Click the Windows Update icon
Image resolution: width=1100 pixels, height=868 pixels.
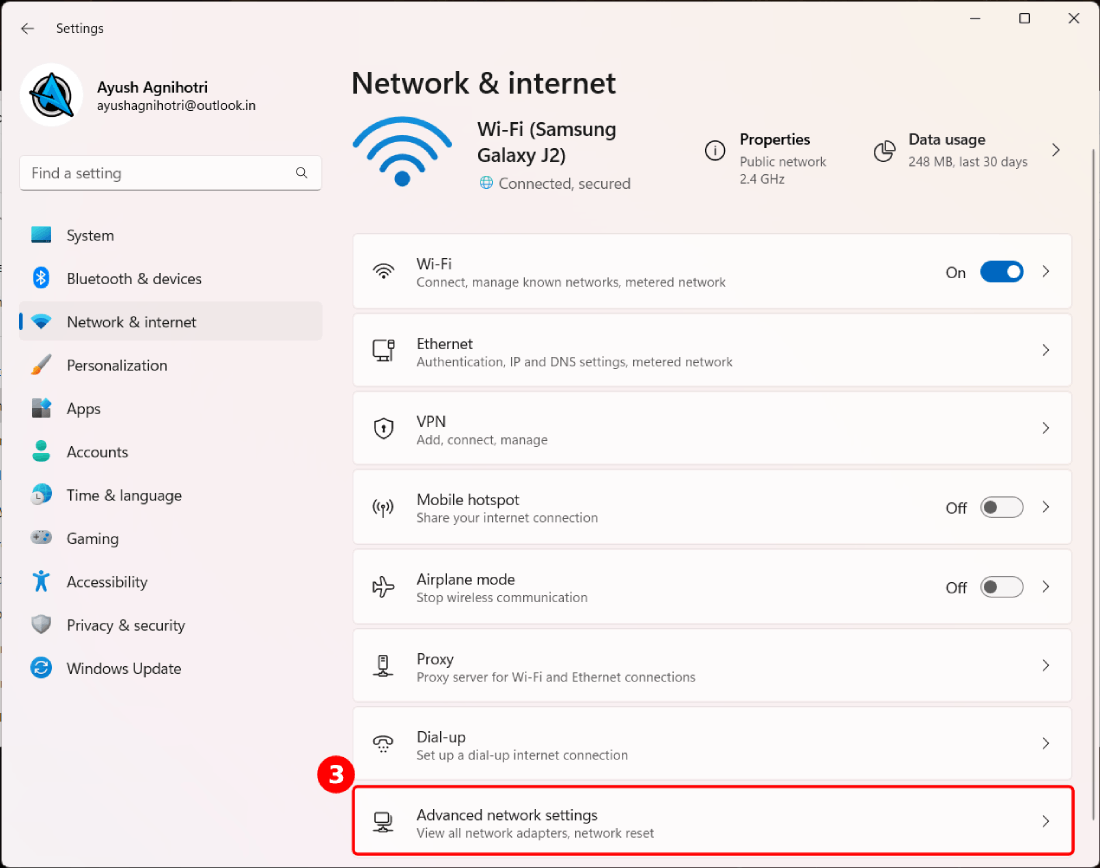tap(41, 668)
